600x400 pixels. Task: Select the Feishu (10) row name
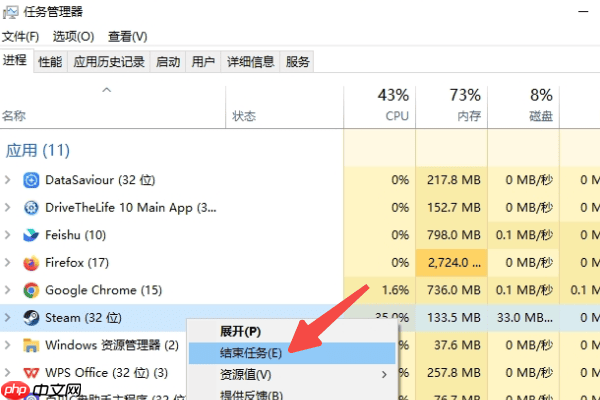[x=75, y=235]
